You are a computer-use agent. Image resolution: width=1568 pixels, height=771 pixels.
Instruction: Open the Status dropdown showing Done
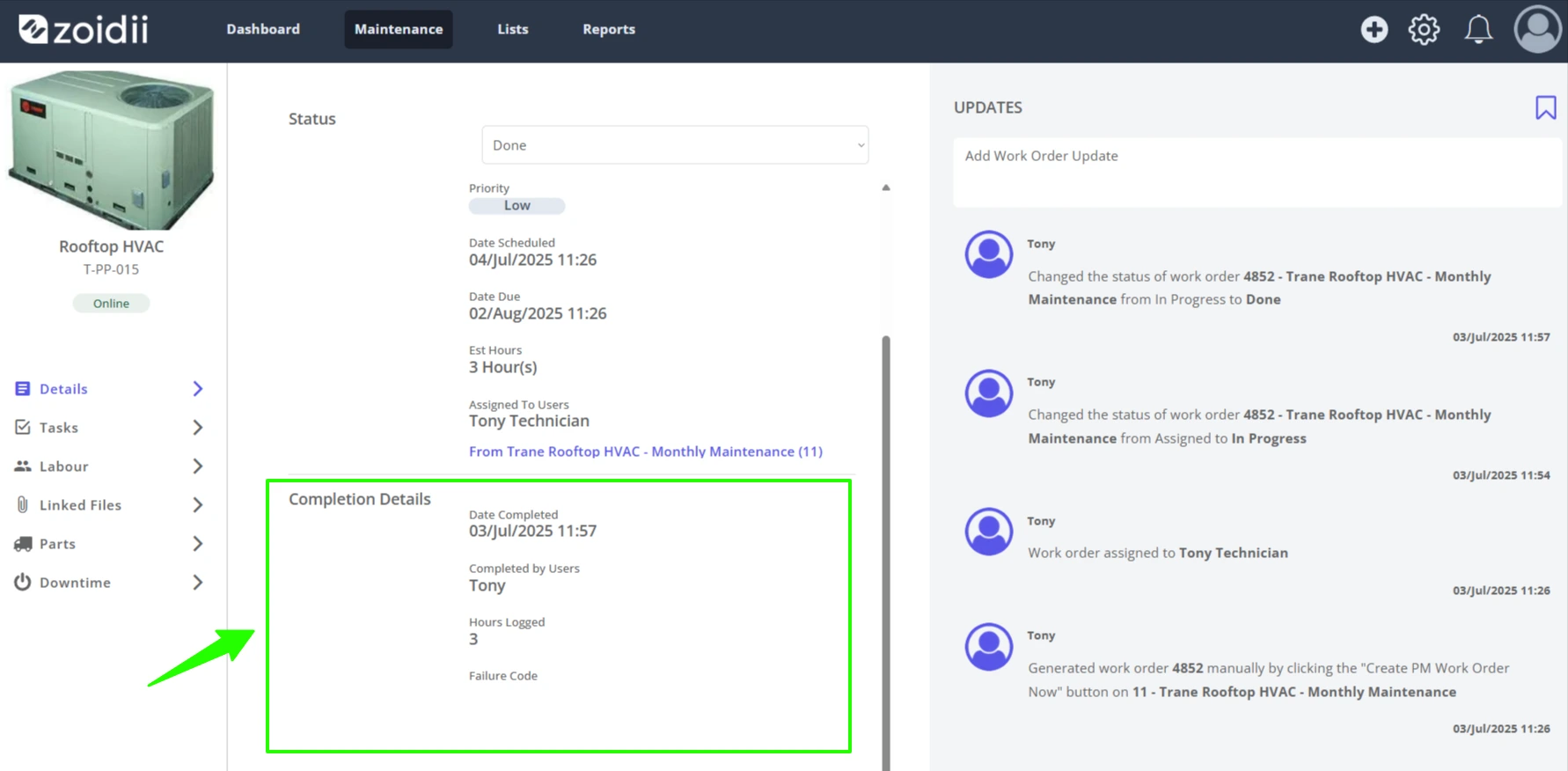tap(675, 145)
